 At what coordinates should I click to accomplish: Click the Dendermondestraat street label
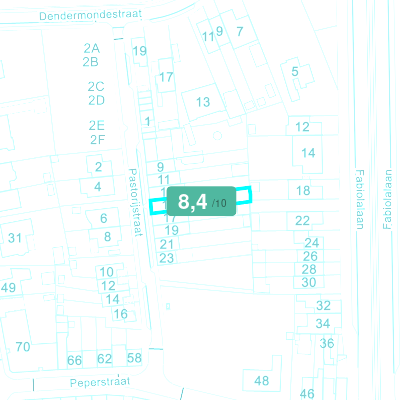click(90, 15)
